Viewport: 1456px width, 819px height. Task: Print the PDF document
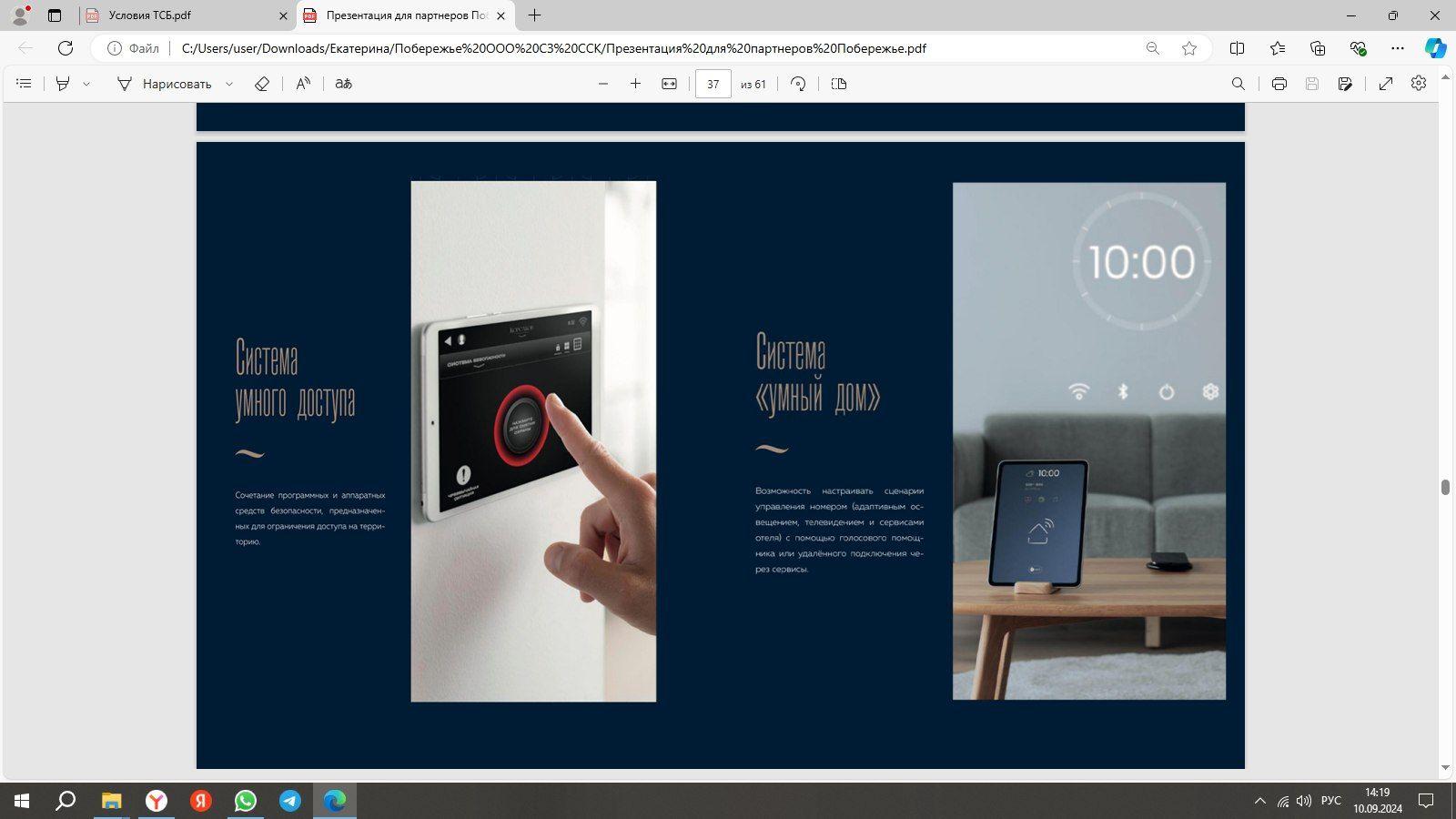[x=1279, y=84]
